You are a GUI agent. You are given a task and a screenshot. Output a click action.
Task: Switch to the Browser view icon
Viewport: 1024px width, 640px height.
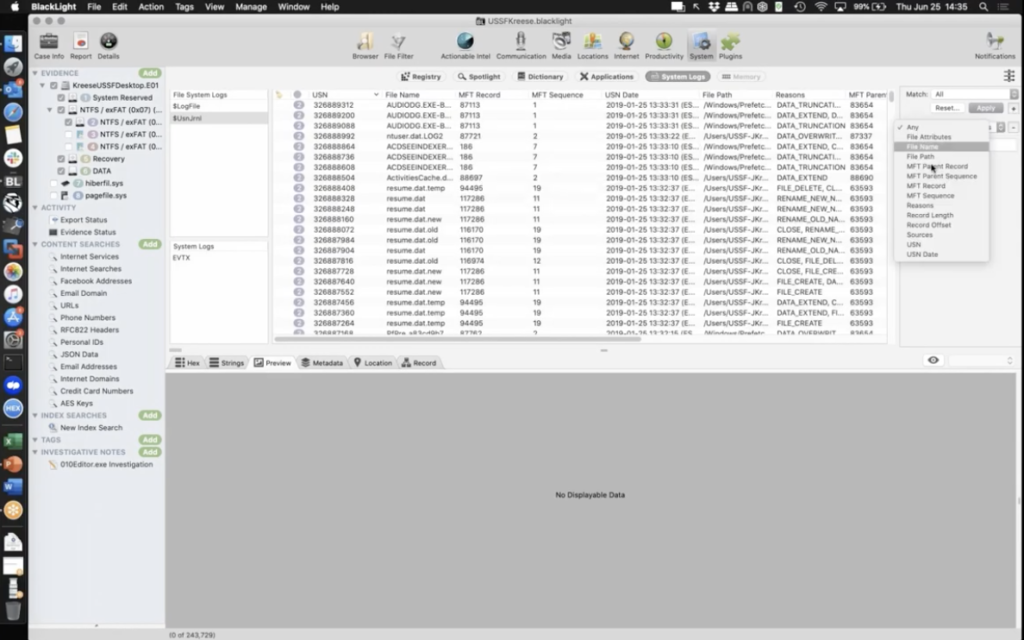tap(365, 42)
